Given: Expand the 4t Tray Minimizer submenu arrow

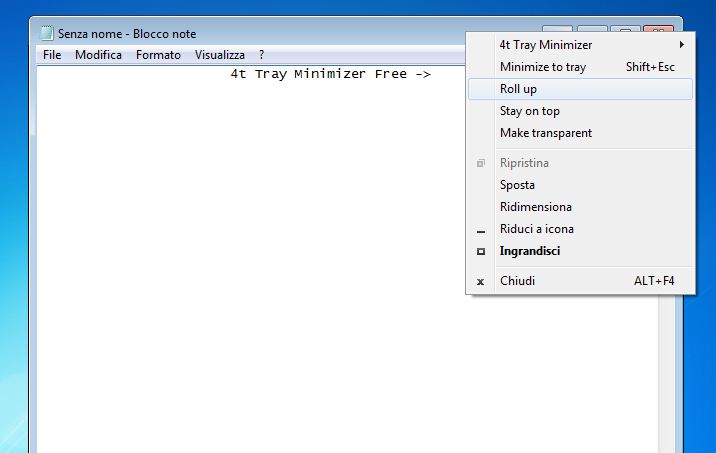Looking at the screenshot, I should pos(681,45).
